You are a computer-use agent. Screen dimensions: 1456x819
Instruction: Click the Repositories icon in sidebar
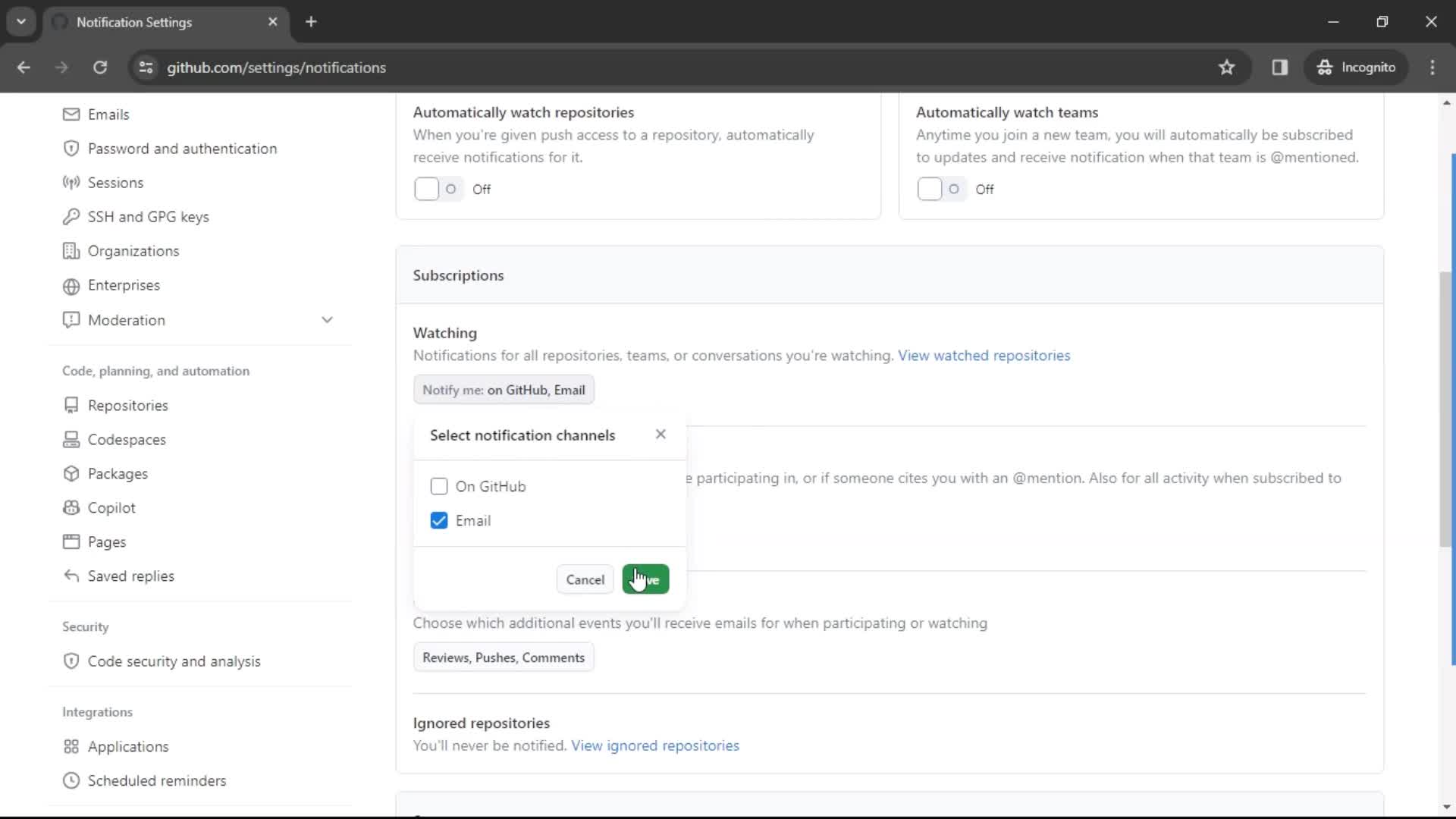[71, 405]
